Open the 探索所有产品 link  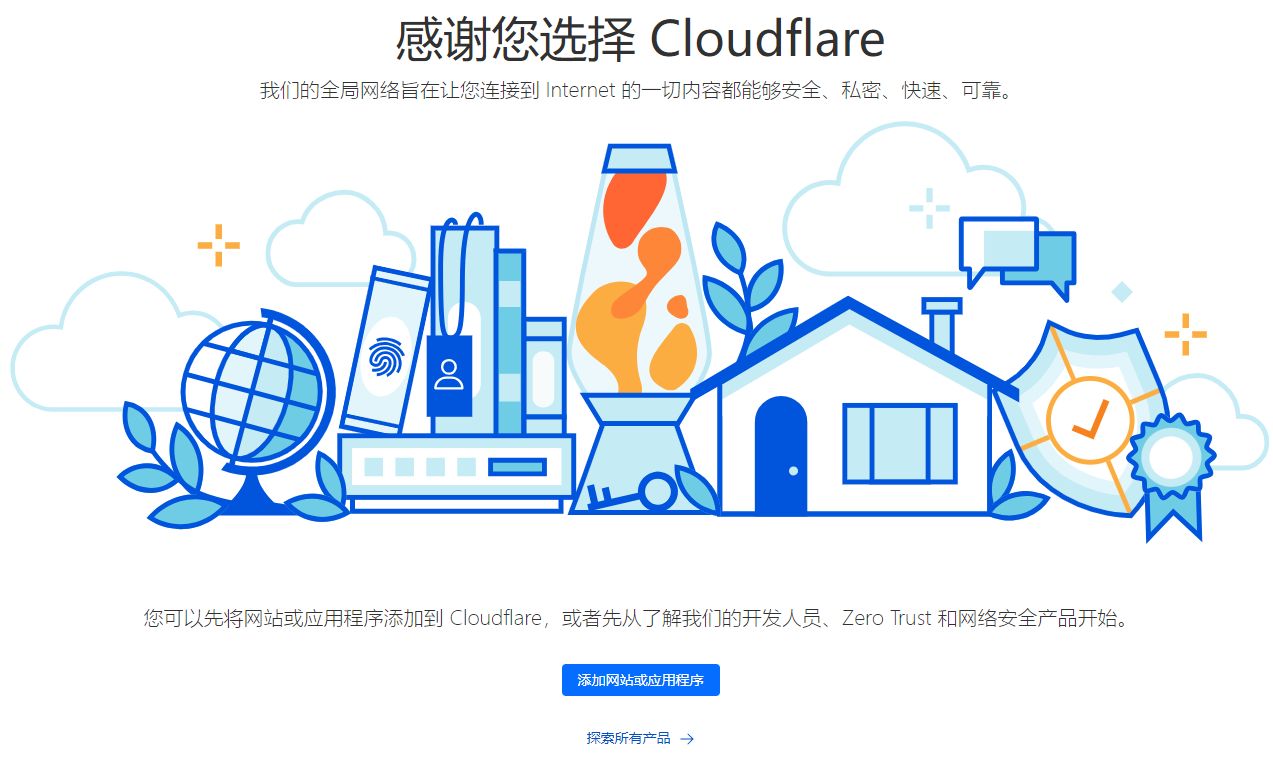628,739
